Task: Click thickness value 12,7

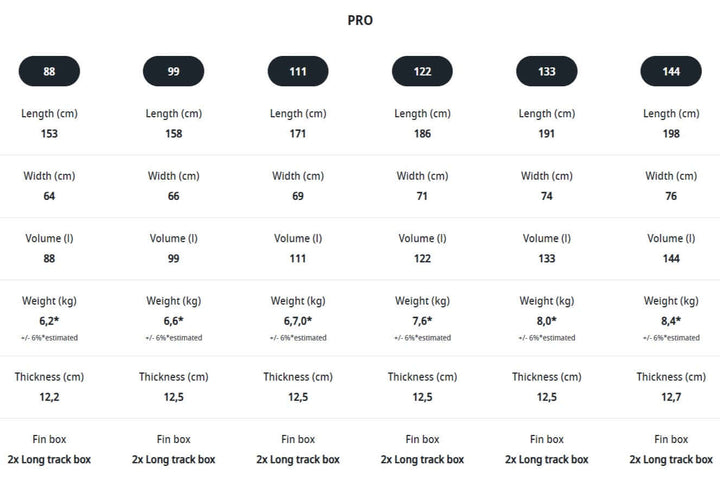Action: (671, 397)
